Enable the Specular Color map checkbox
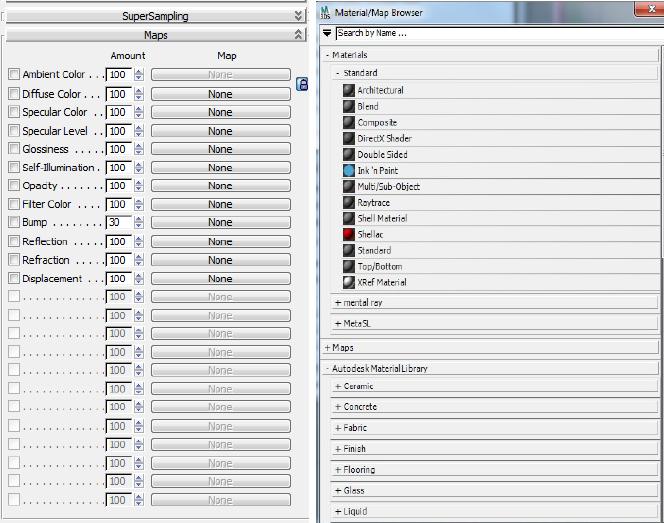The width and height of the screenshot is (664, 523). click(x=14, y=112)
